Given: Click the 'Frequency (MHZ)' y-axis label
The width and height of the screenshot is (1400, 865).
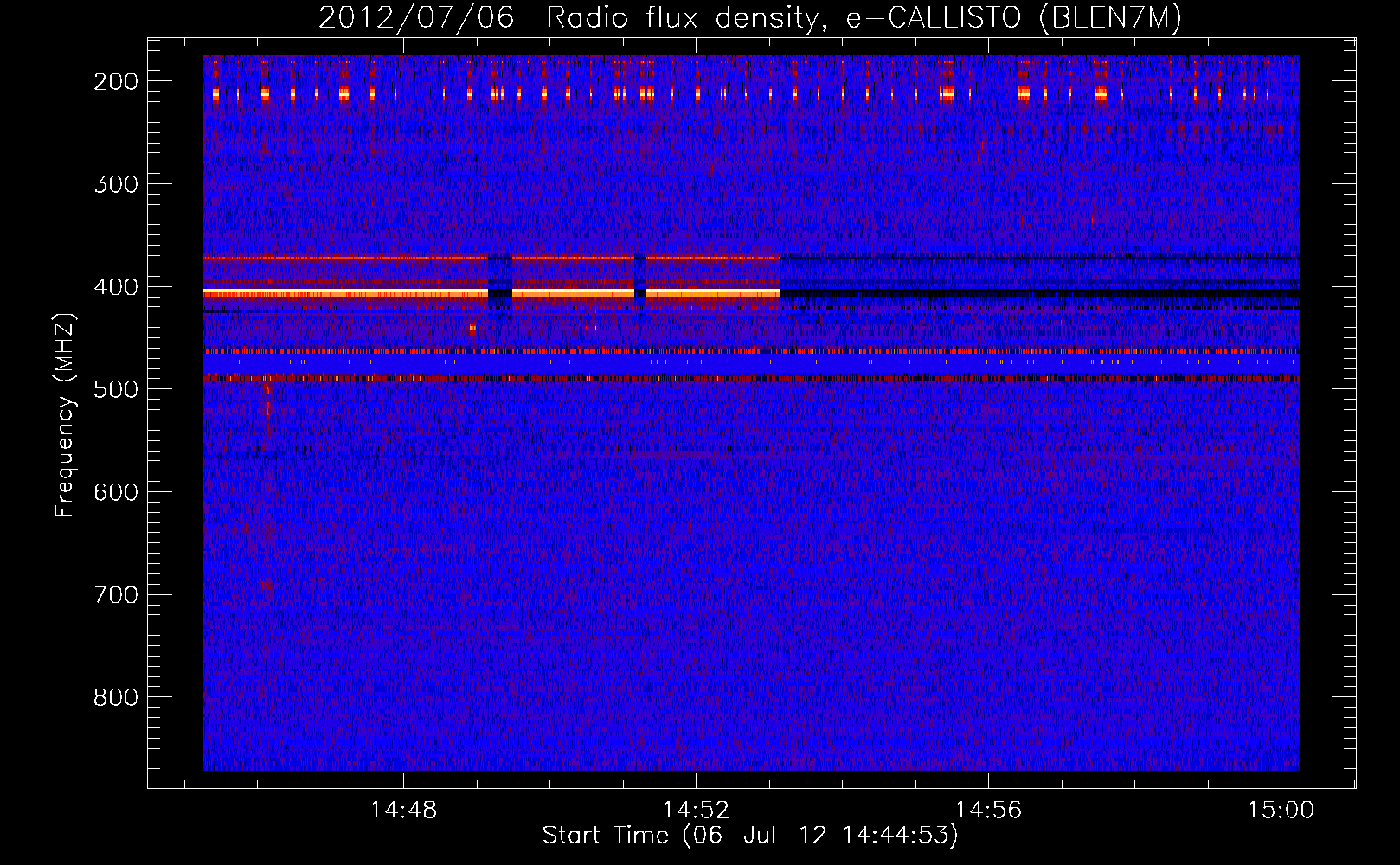Looking at the screenshot, I should (65, 414).
